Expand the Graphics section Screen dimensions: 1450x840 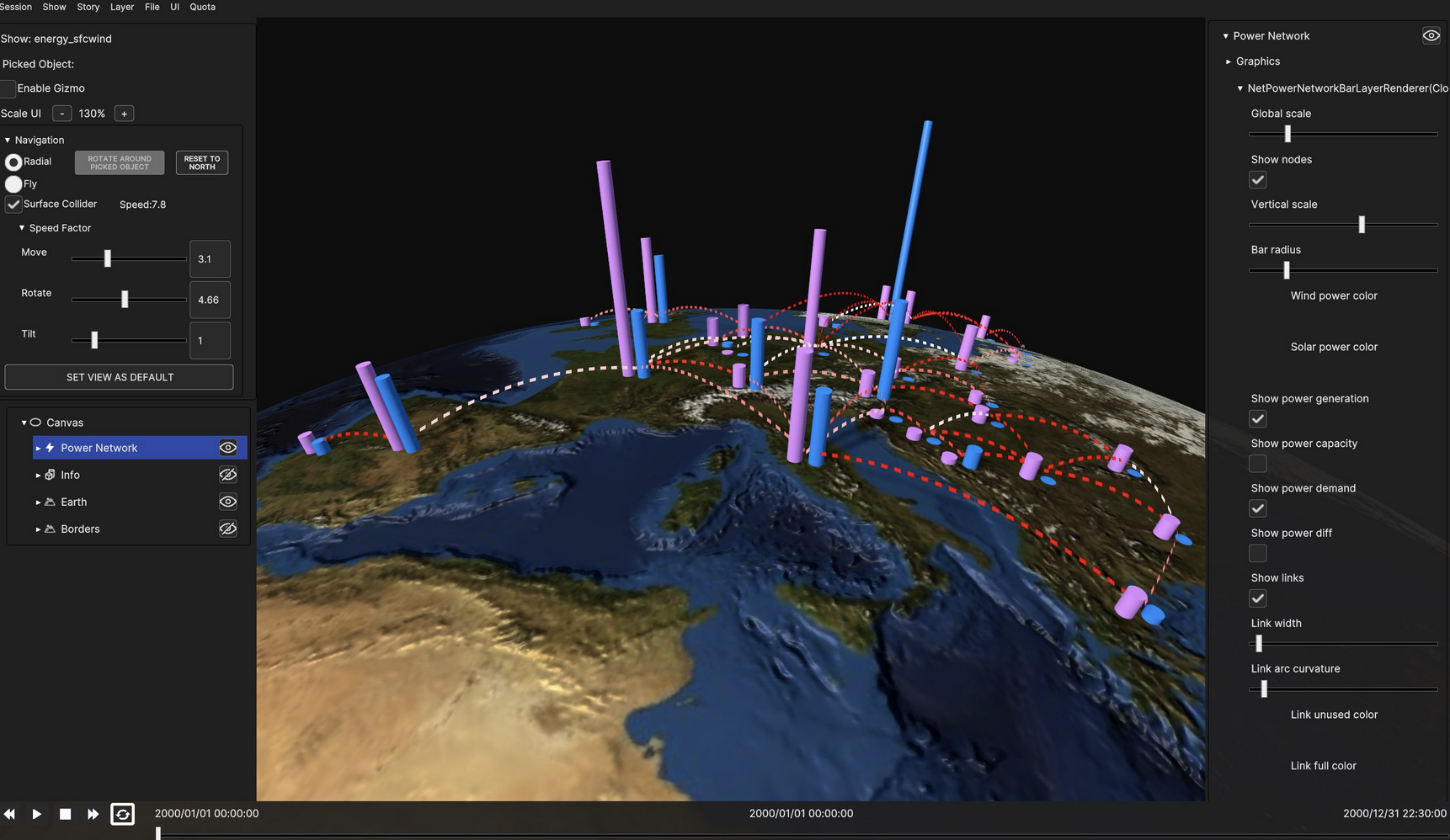click(1229, 61)
